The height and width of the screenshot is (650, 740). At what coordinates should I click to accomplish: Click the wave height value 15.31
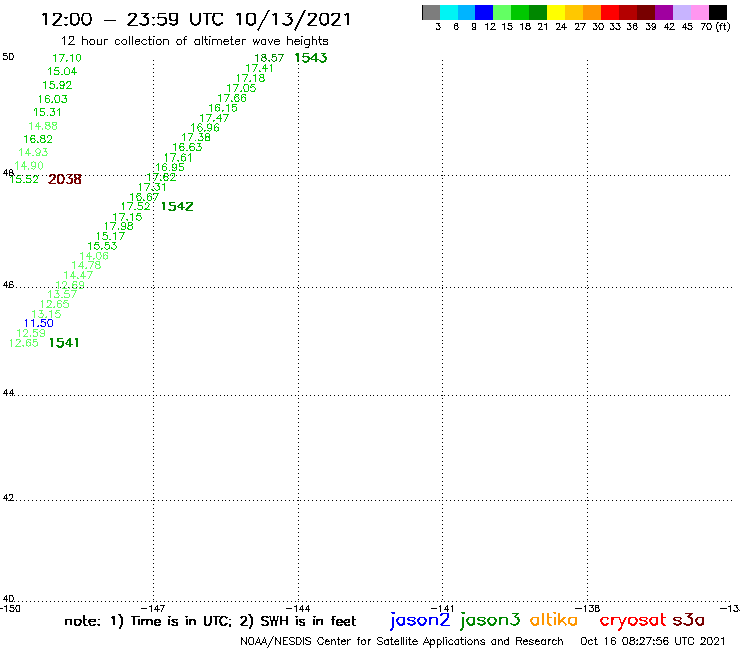(x=47, y=112)
